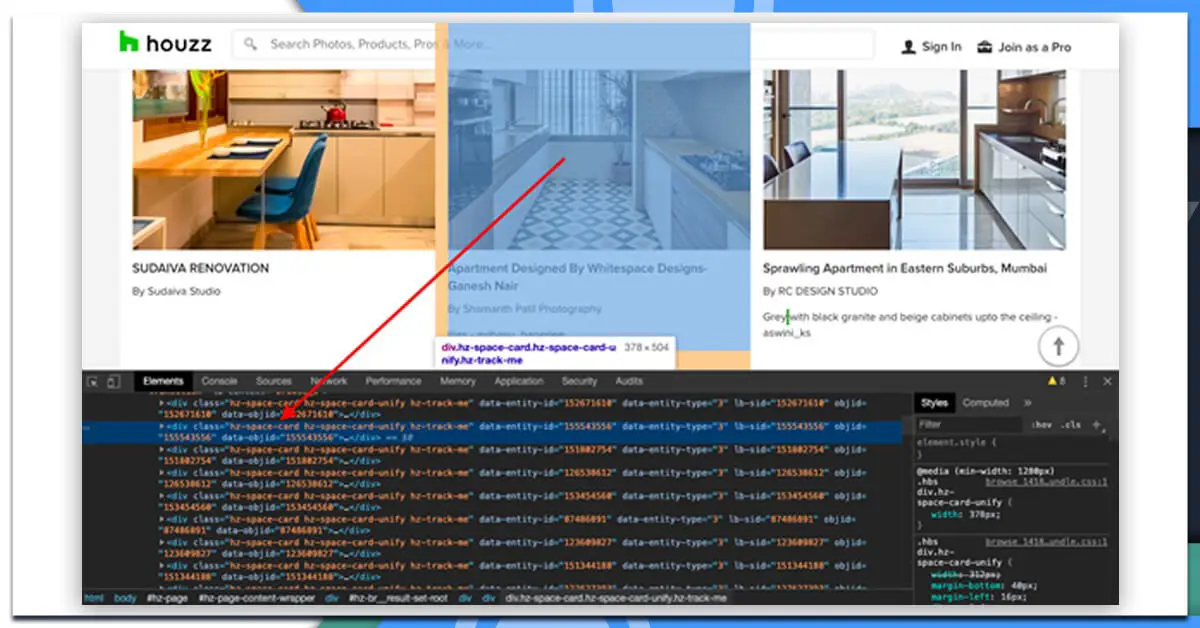The height and width of the screenshot is (628, 1200).
Task: Click the Search Photos, Products input field
Action: [555, 44]
